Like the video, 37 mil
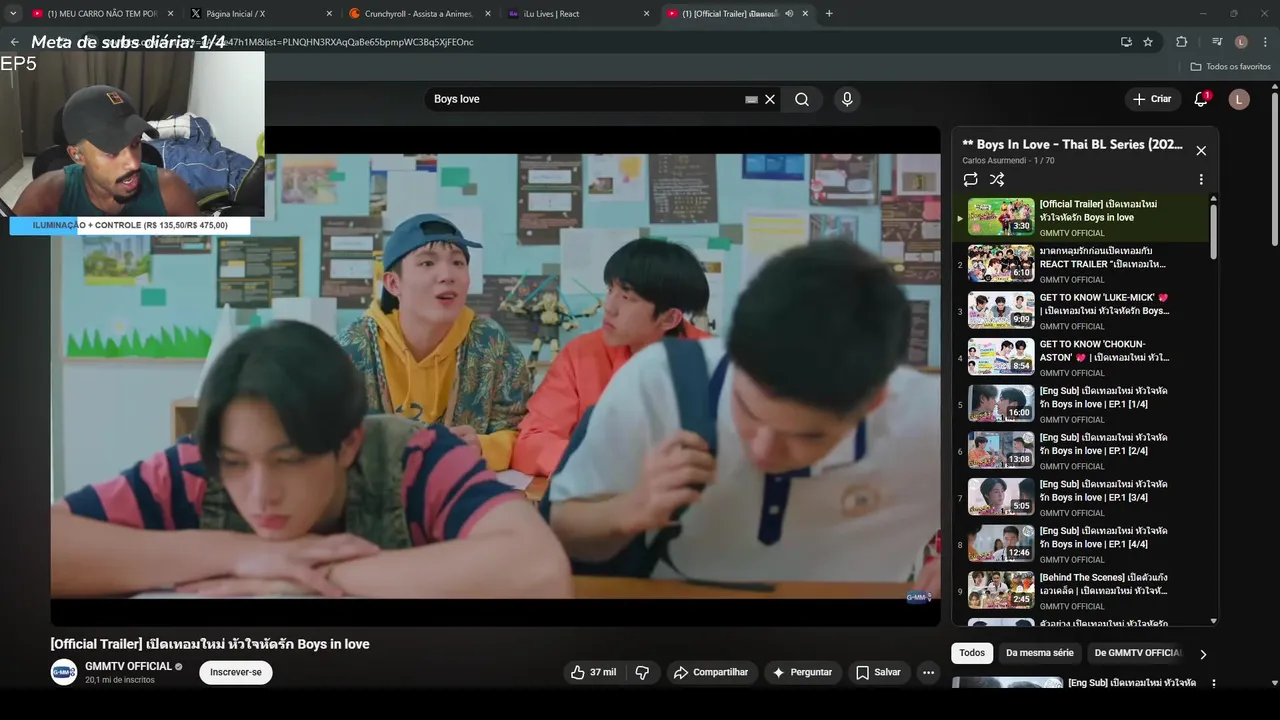 tap(592, 672)
